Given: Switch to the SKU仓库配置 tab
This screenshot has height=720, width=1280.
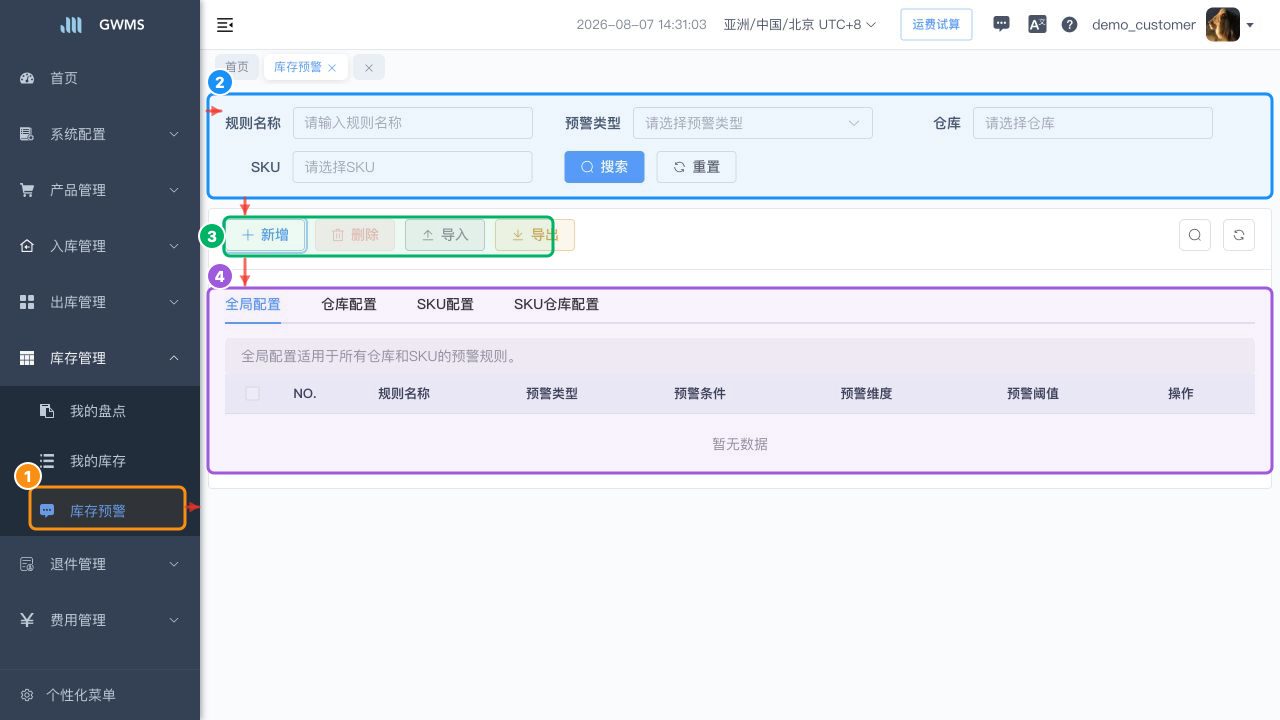Looking at the screenshot, I should coord(556,304).
